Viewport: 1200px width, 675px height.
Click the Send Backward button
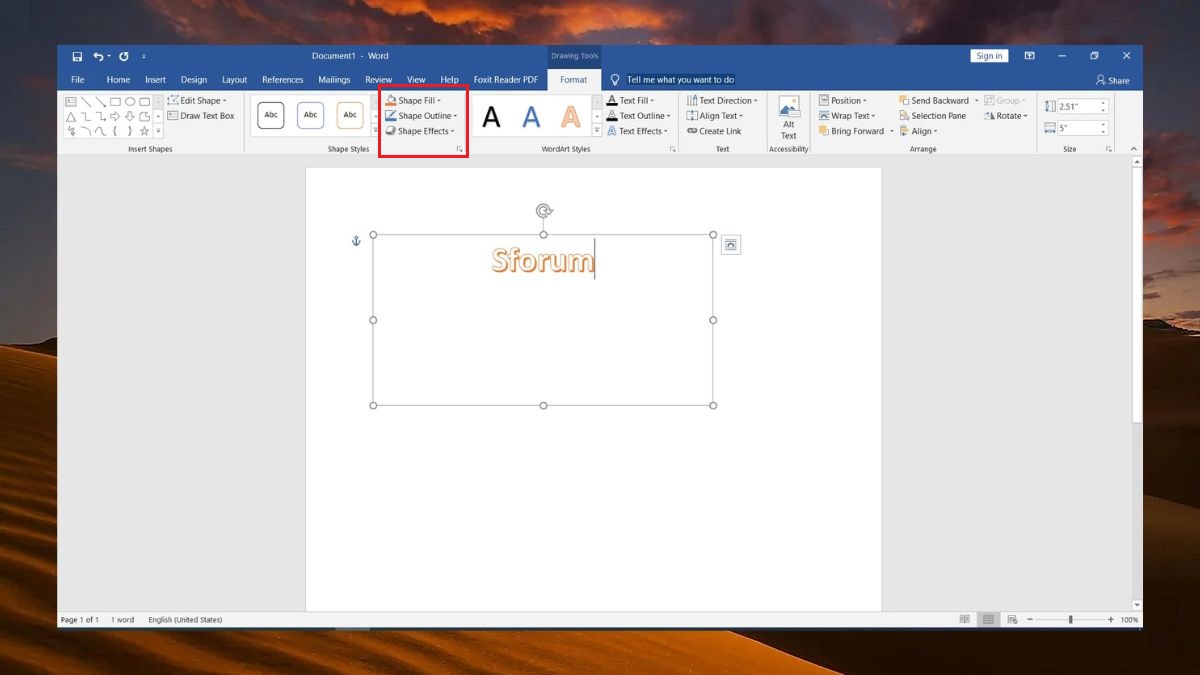click(x=934, y=101)
